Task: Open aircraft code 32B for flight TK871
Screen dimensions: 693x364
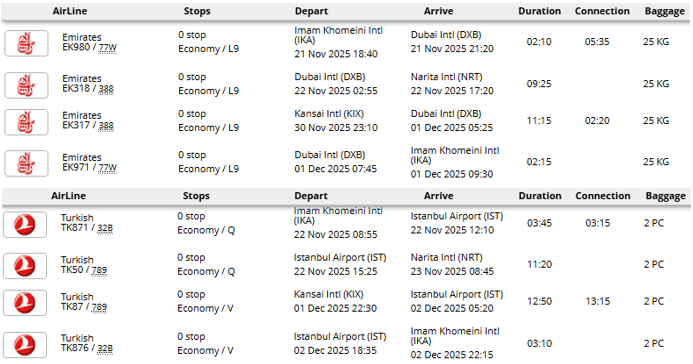Action: (105, 228)
